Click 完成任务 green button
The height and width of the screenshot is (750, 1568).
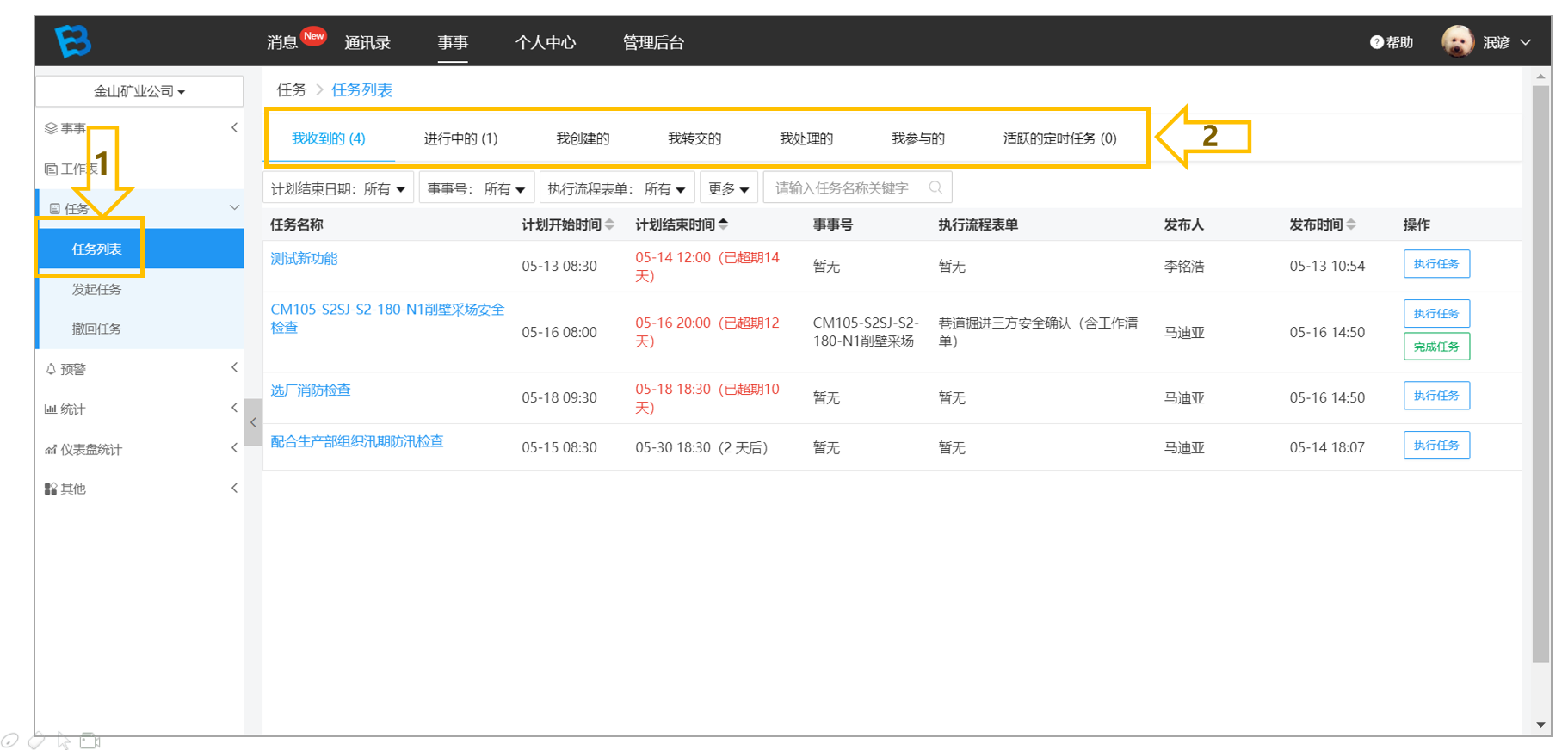tap(1436, 347)
